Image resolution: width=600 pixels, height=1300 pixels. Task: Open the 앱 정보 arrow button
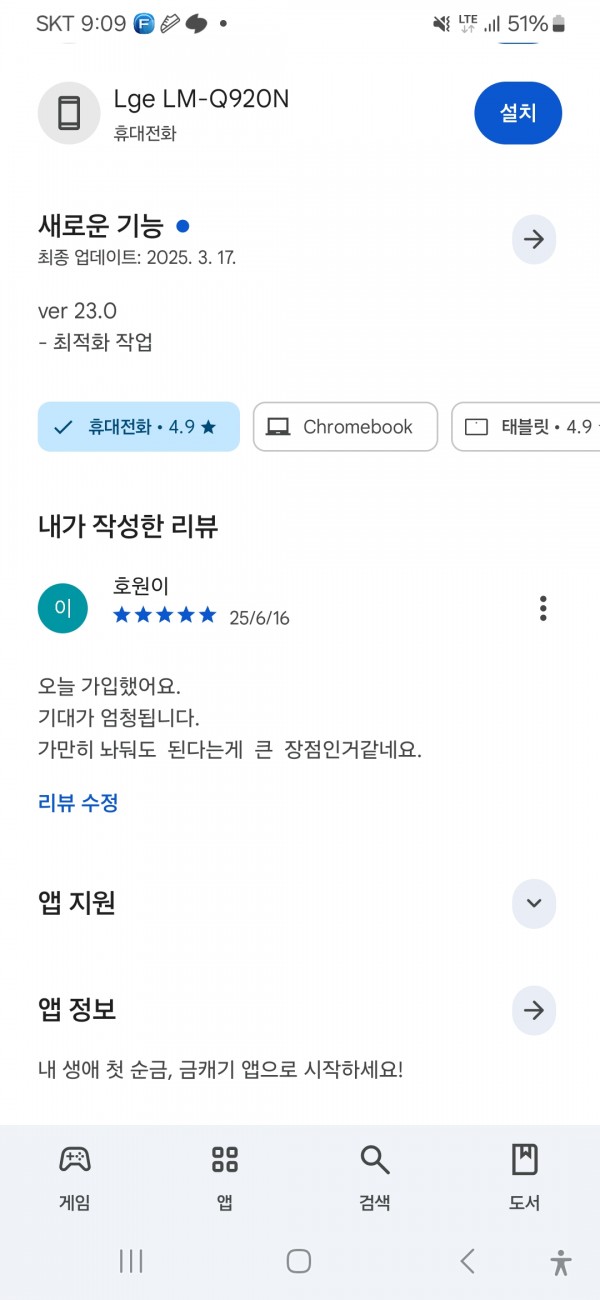point(534,1010)
